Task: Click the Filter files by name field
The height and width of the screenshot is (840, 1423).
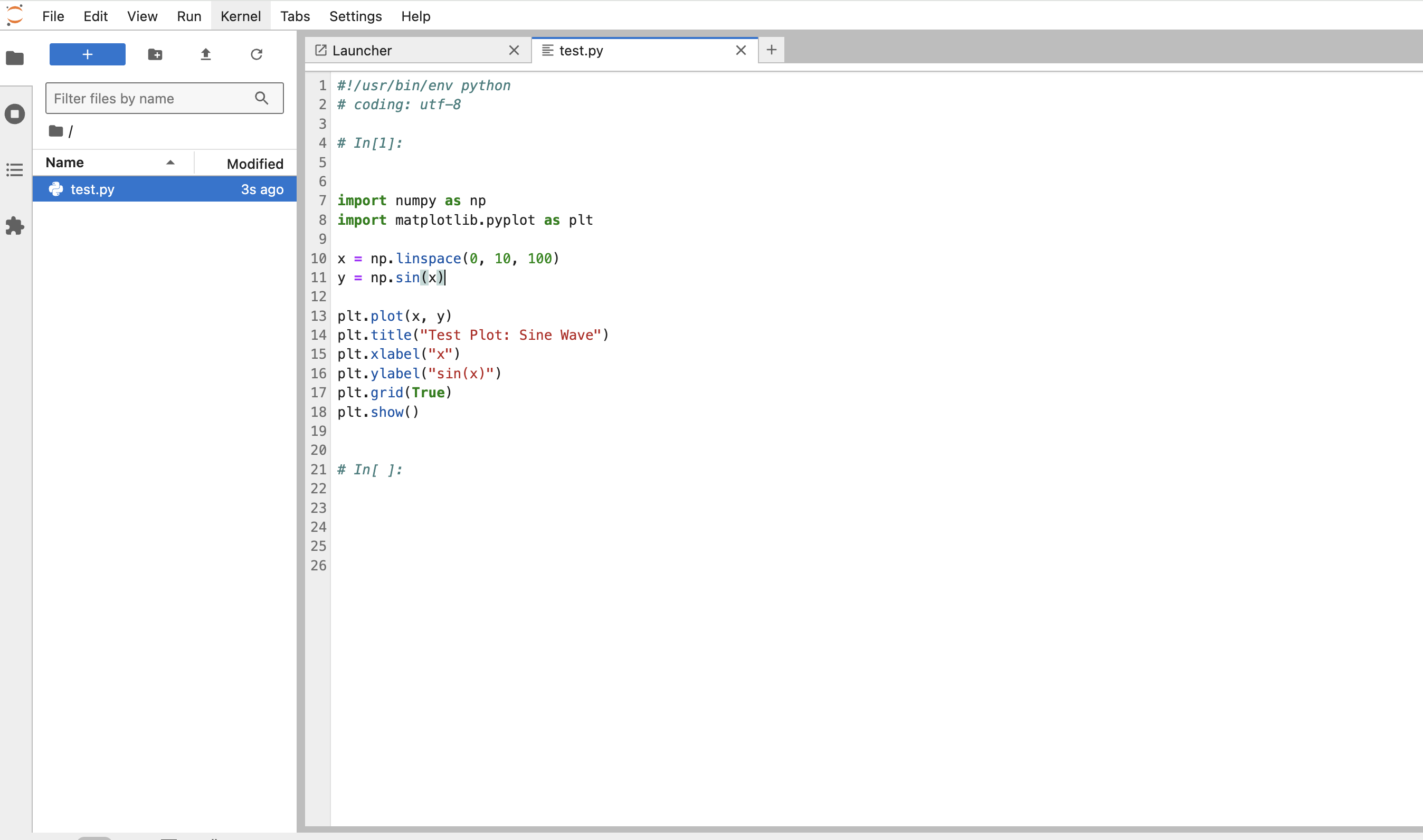Action: pos(164,99)
